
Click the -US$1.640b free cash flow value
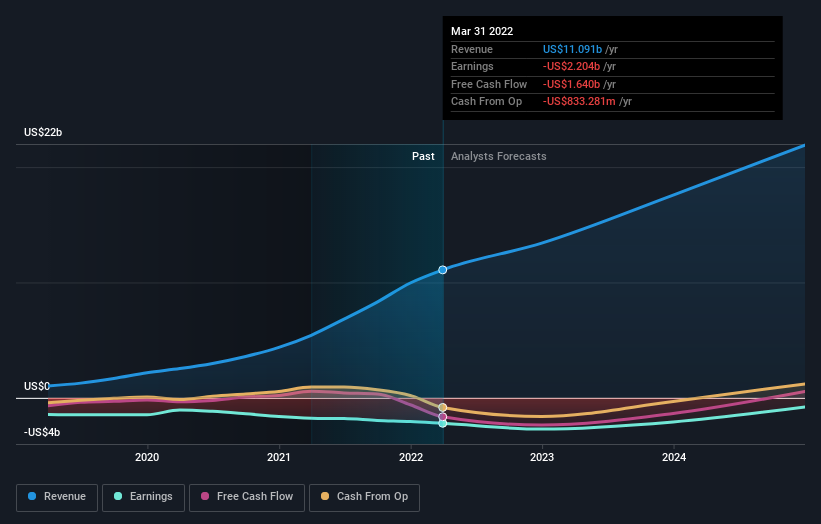[571, 84]
